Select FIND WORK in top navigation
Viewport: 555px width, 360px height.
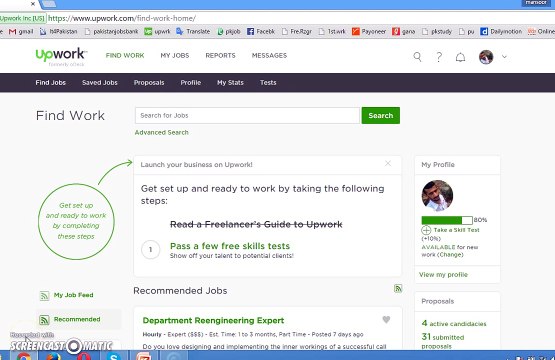pyautogui.click(x=125, y=56)
